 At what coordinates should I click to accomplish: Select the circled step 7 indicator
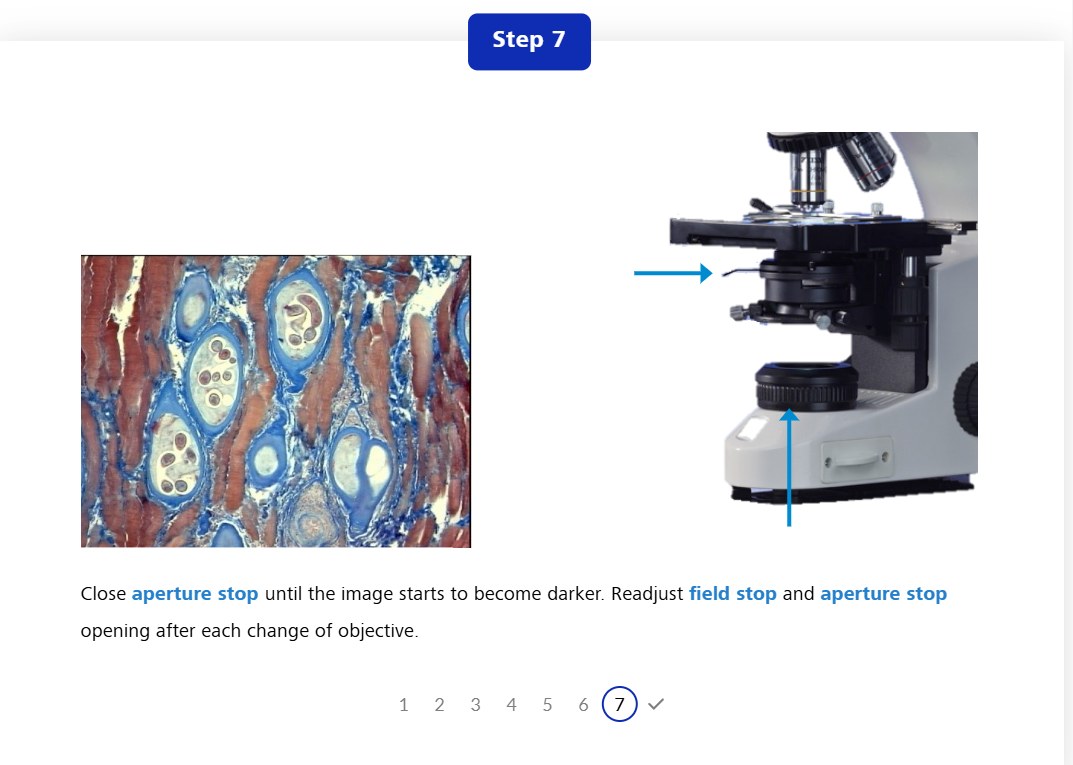point(619,705)
